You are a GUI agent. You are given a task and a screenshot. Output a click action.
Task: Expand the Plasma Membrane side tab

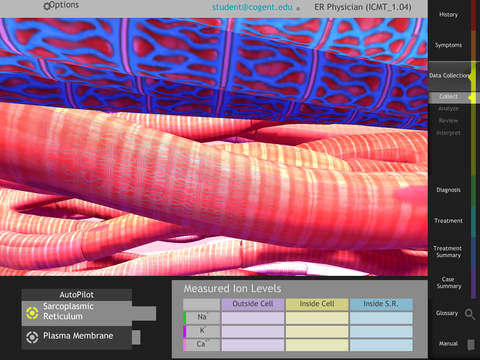(136, 337)
